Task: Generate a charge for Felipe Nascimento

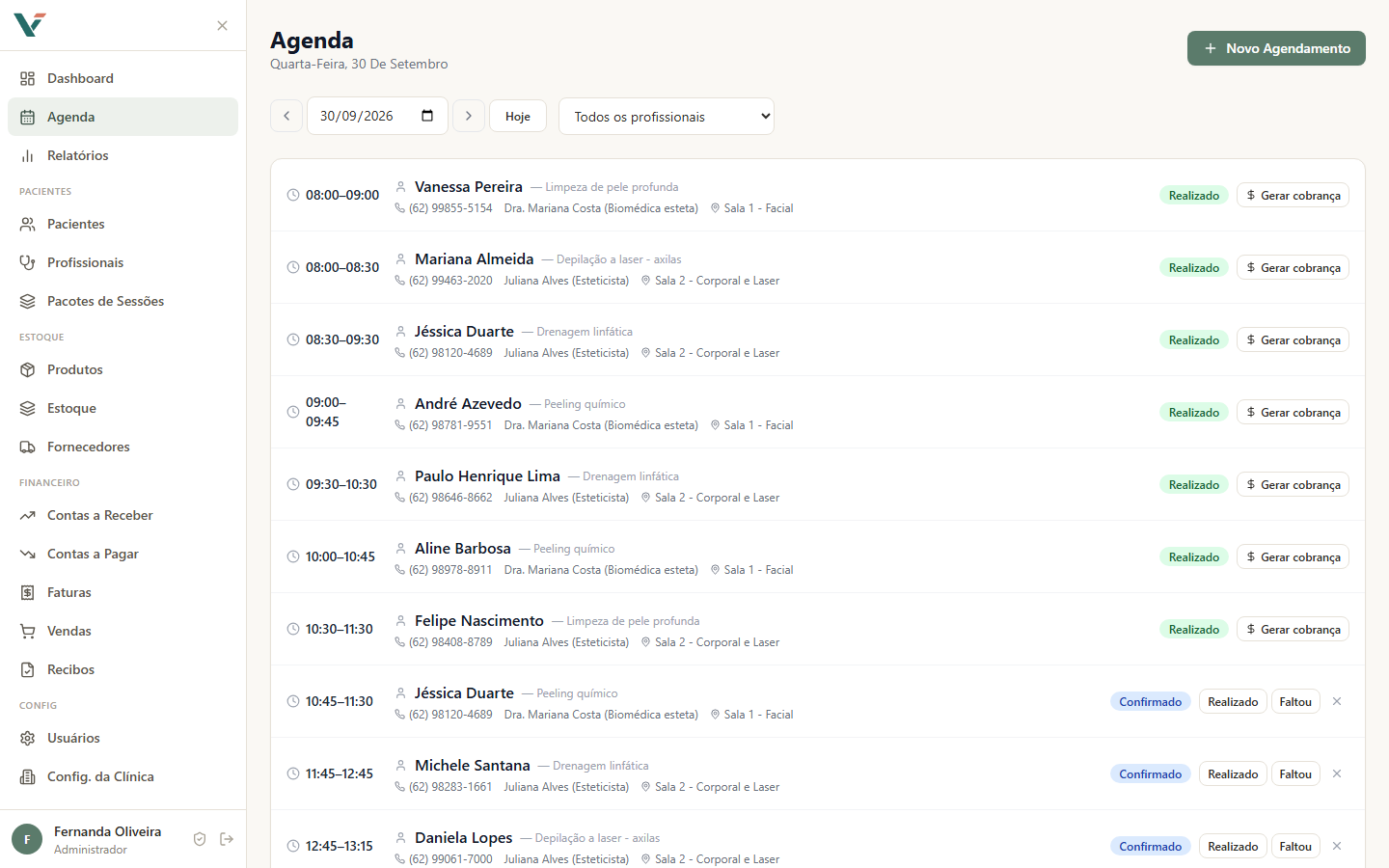Action: click(1293, 629)
